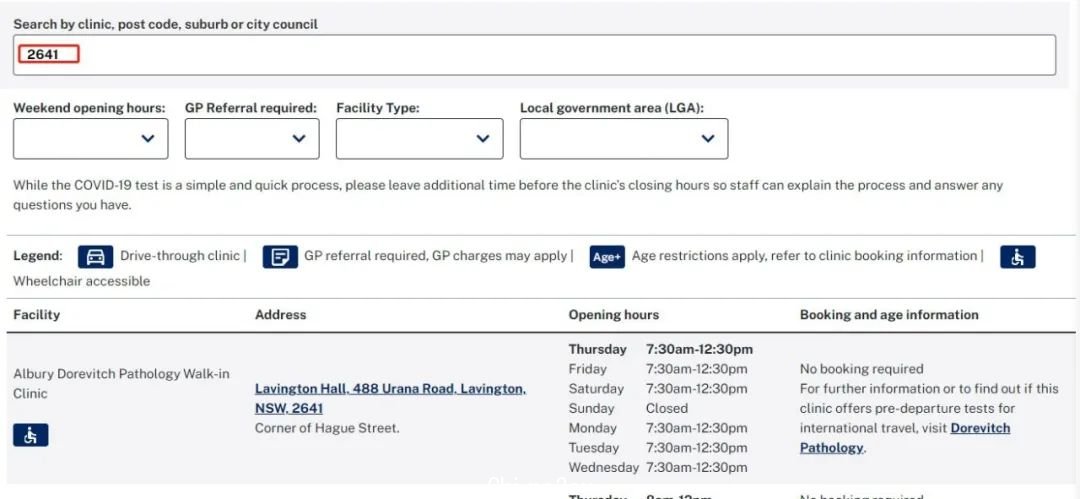Expand the Facility Type dropdown
This screenshot has width=1080, height=499.
tap(419, 139)
